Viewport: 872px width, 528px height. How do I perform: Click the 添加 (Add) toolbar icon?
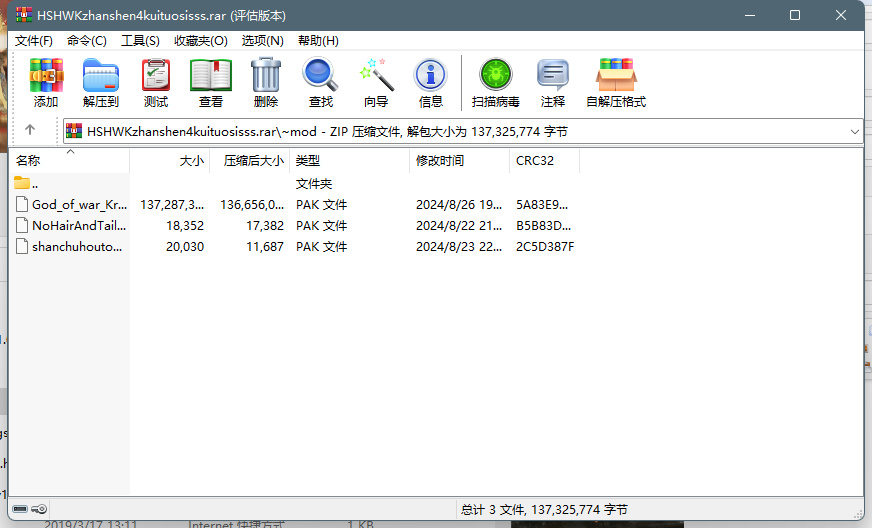(x=46, y=75)
